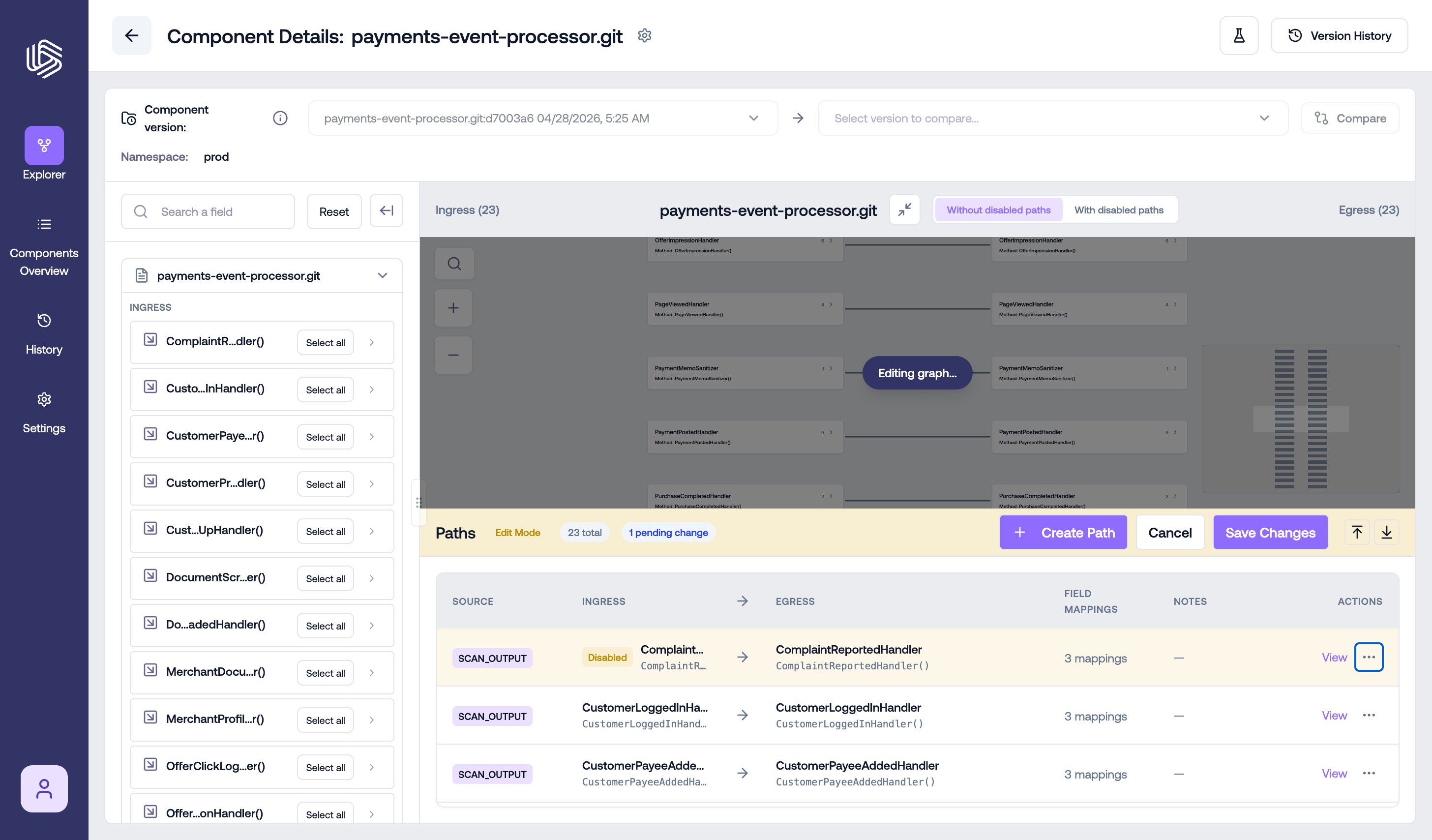Click the Ingress (23) label
Image resolution: width=1432 pixels, height=840 pixels.
click(467, 210)
